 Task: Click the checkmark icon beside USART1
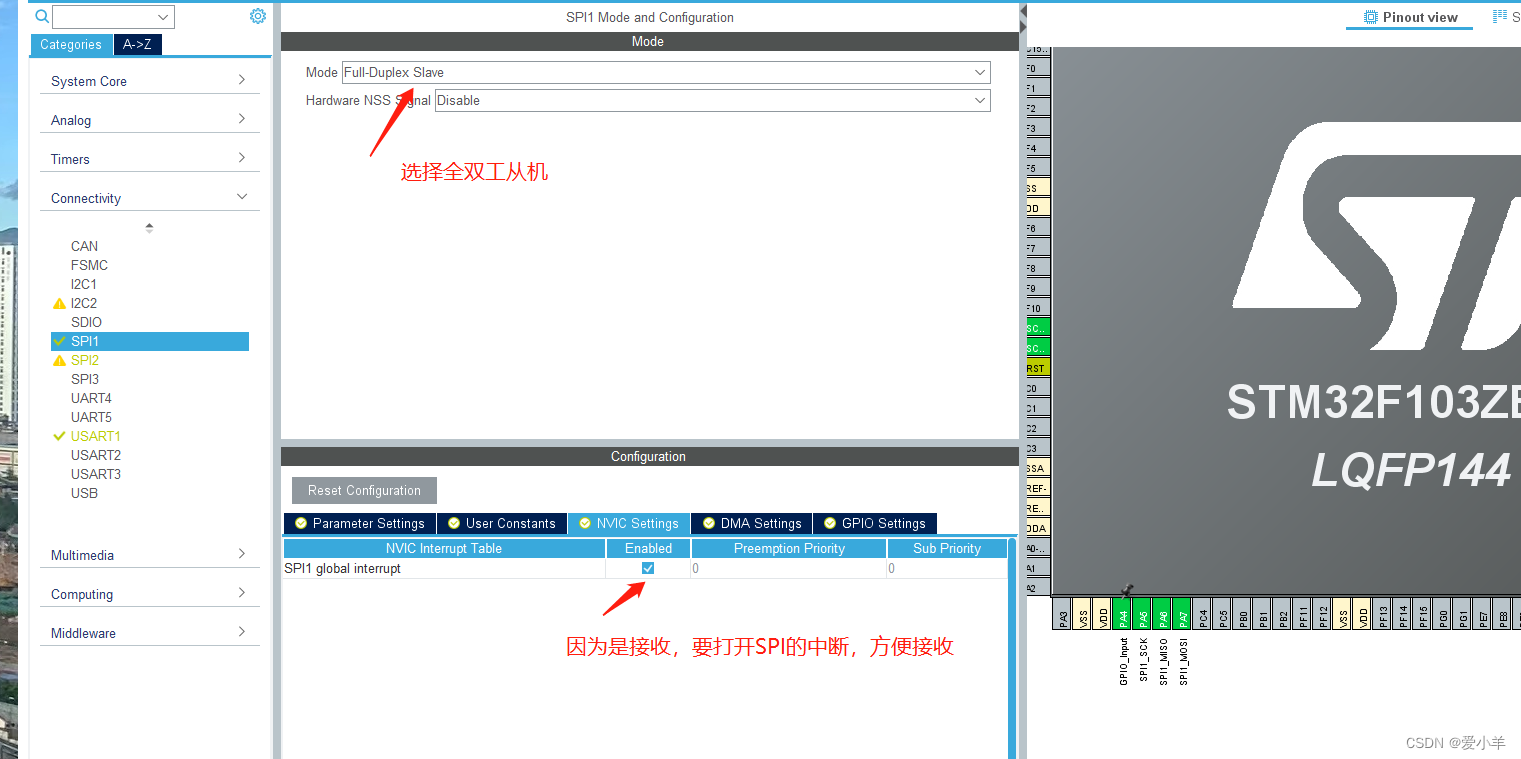click(59, 436)
